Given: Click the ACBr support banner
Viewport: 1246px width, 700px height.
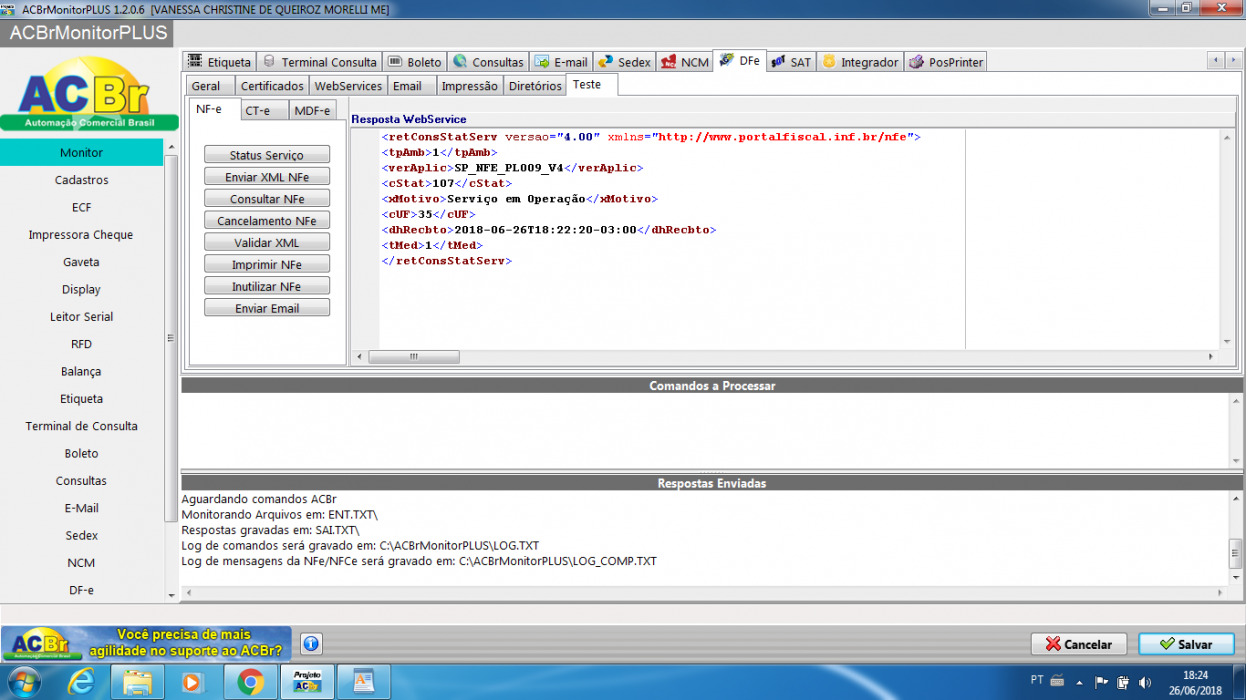Looking at the screenshot, I should (146, 644).
